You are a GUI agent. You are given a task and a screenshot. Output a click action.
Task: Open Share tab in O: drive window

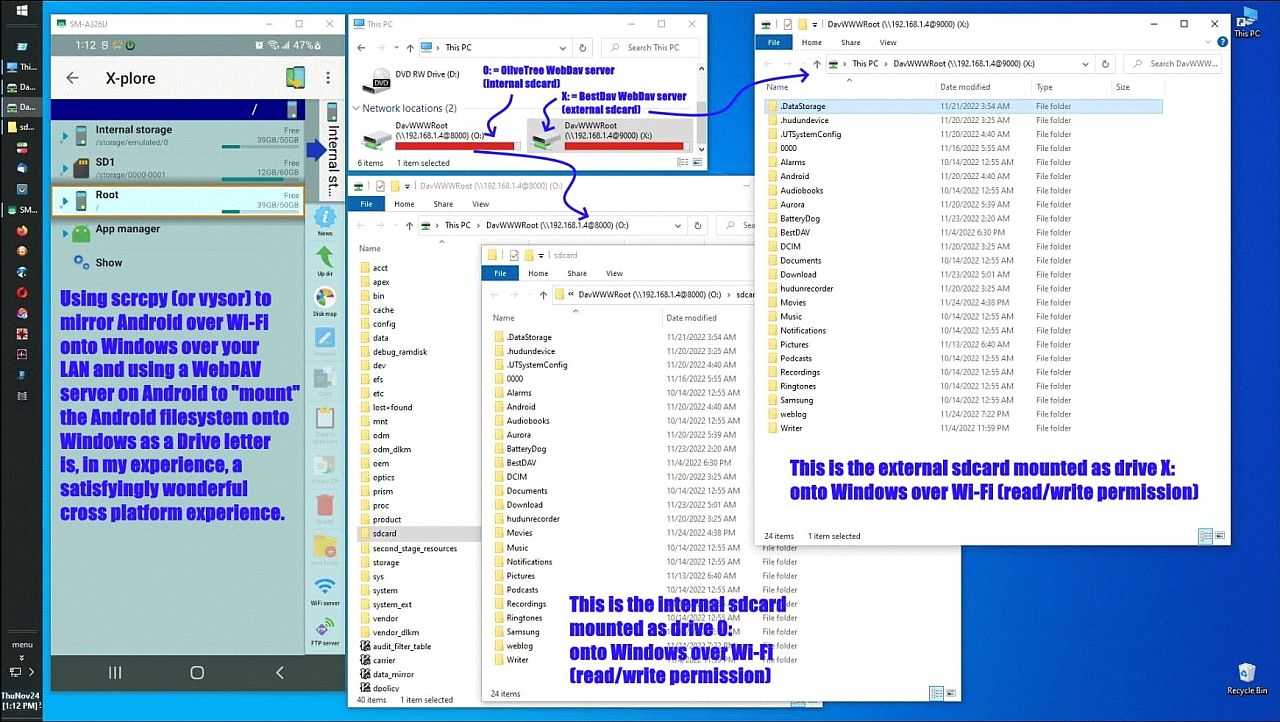[x=442, y=203]
